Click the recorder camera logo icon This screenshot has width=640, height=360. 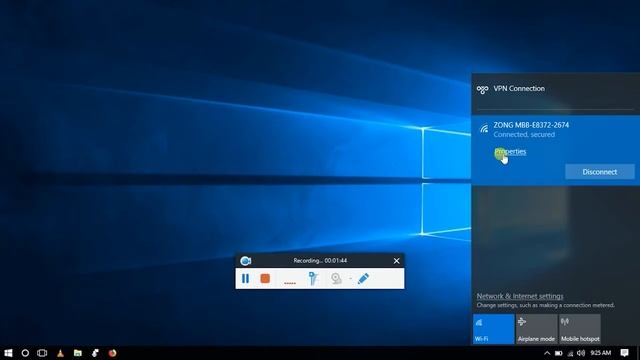coord(245,261)
